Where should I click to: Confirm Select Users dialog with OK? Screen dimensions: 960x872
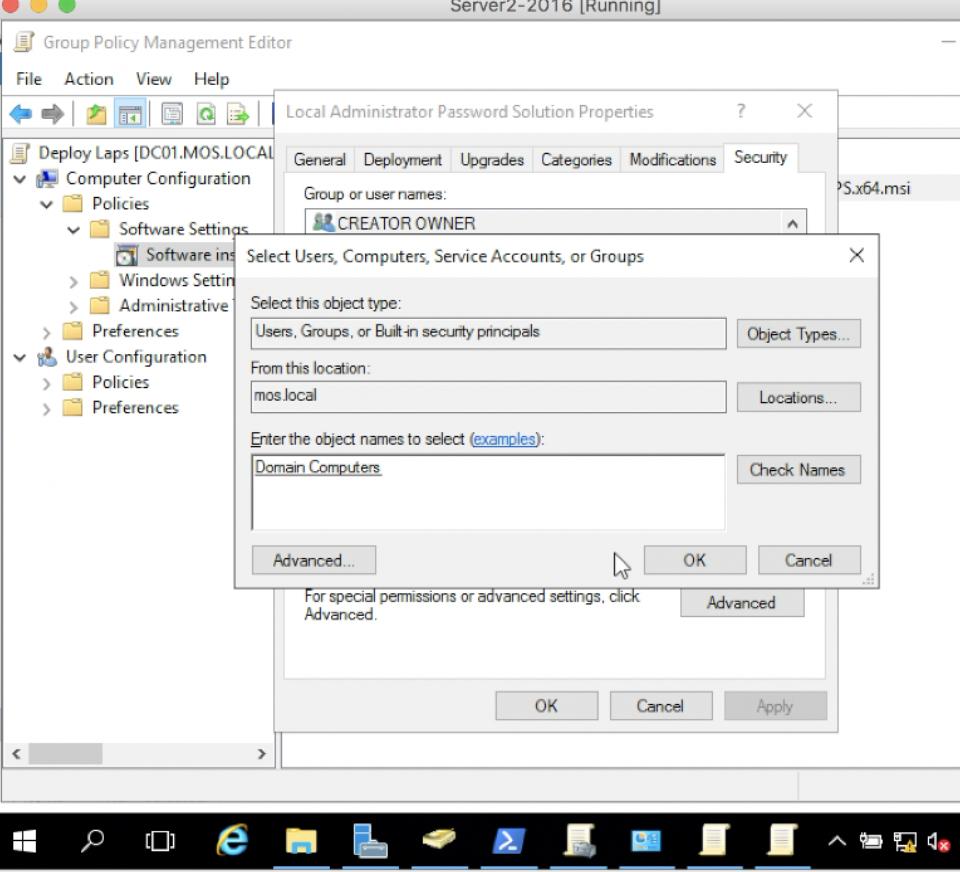click(x=695, y=560)
